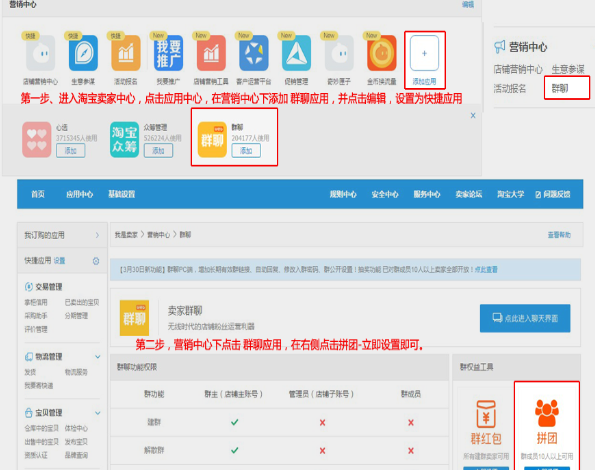The height and width of the screenshot is (470, 595).
Task: Select the yellow 群聊 icon in add-app panel
Action: click(x=212, y=140)
